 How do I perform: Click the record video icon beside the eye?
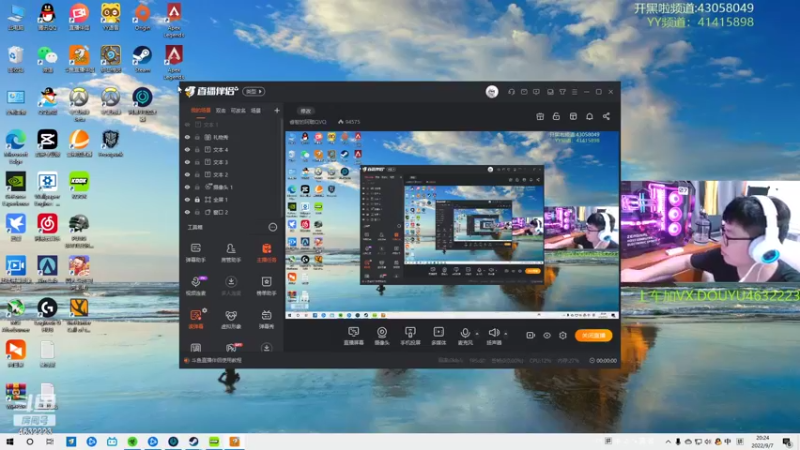click(530, 335)
